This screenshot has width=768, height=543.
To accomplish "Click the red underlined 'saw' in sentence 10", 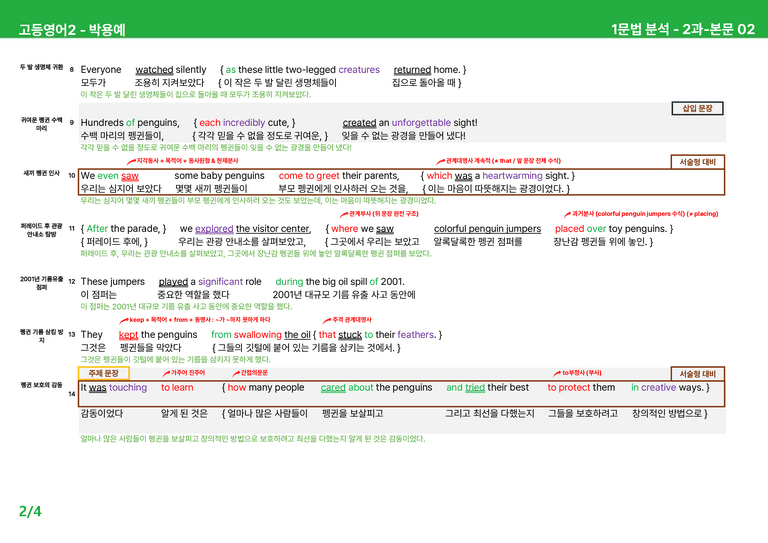I will tap(130, 176).
